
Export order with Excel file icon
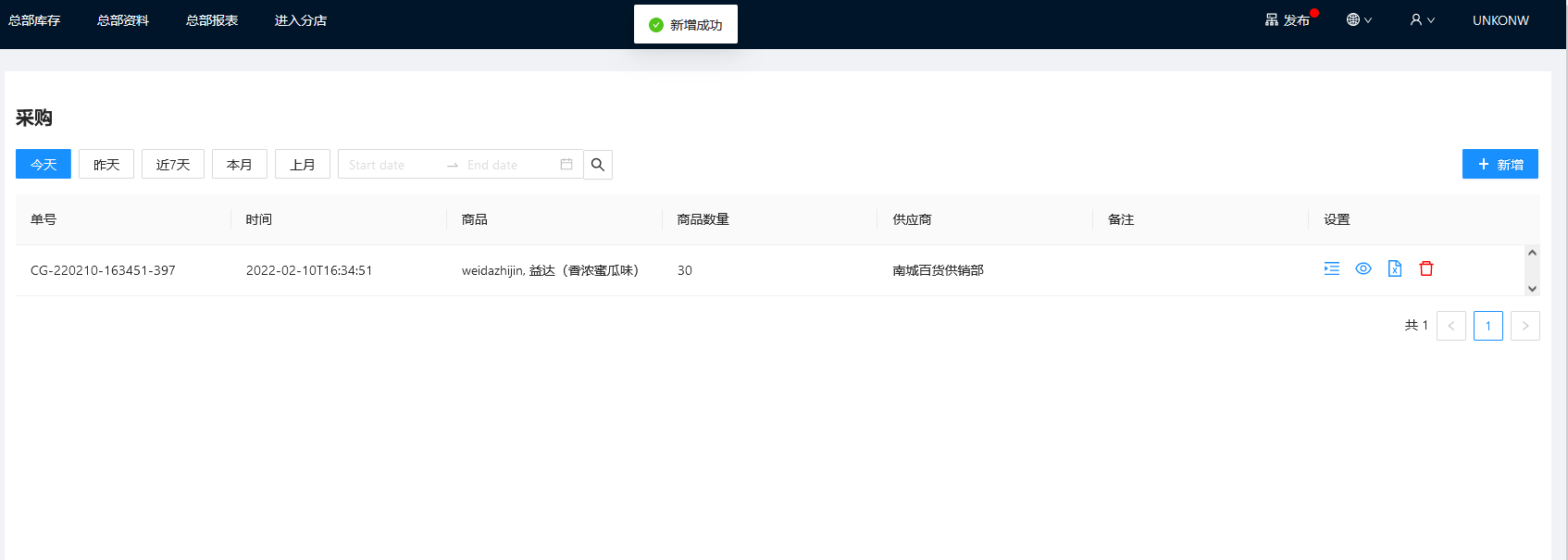coord(1395,268)
